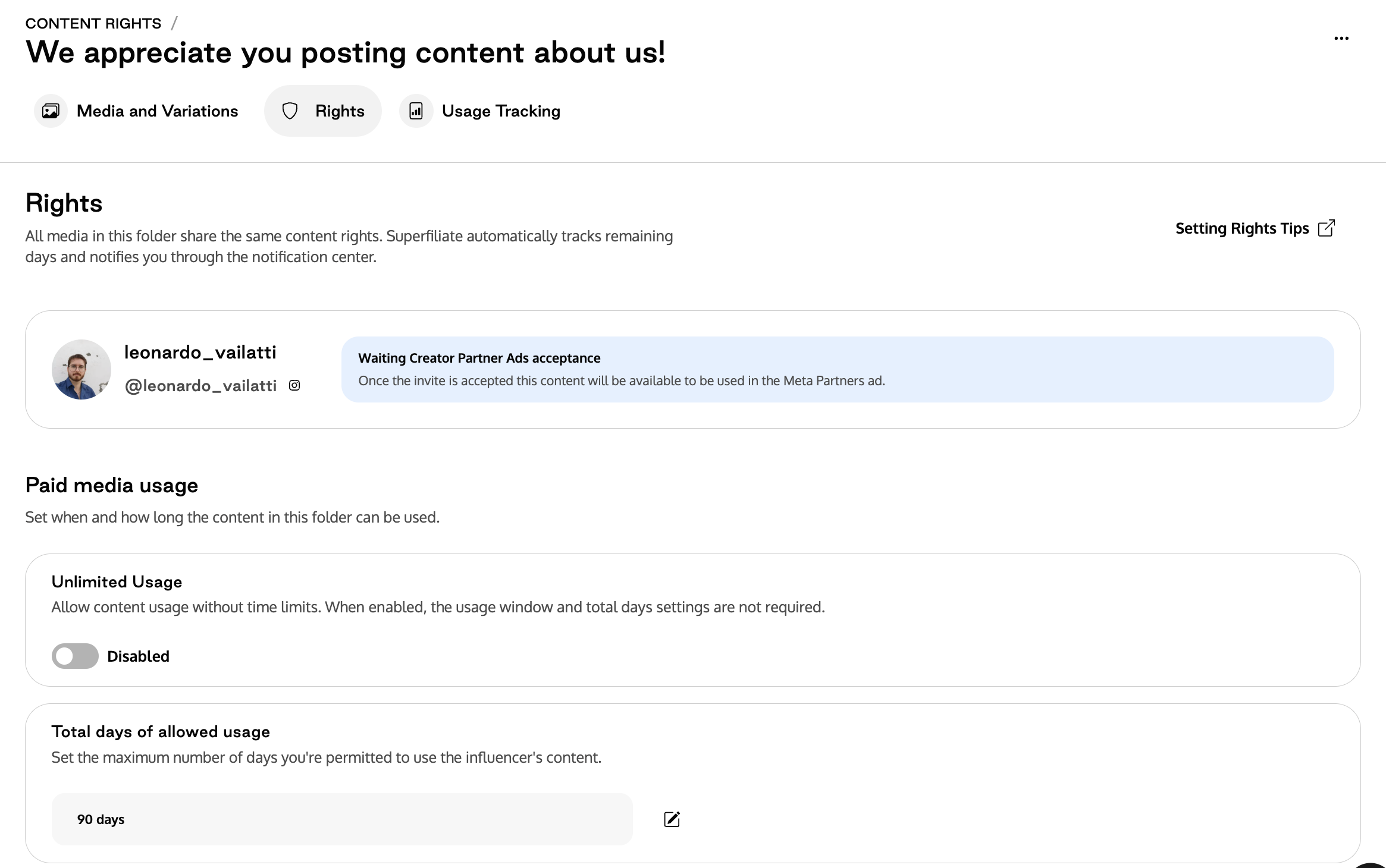Viewport: 1386px width, 868px height.
Task: Click the Unlimited Usage heading
Action: pyautogui.click(x=117, y=582)
